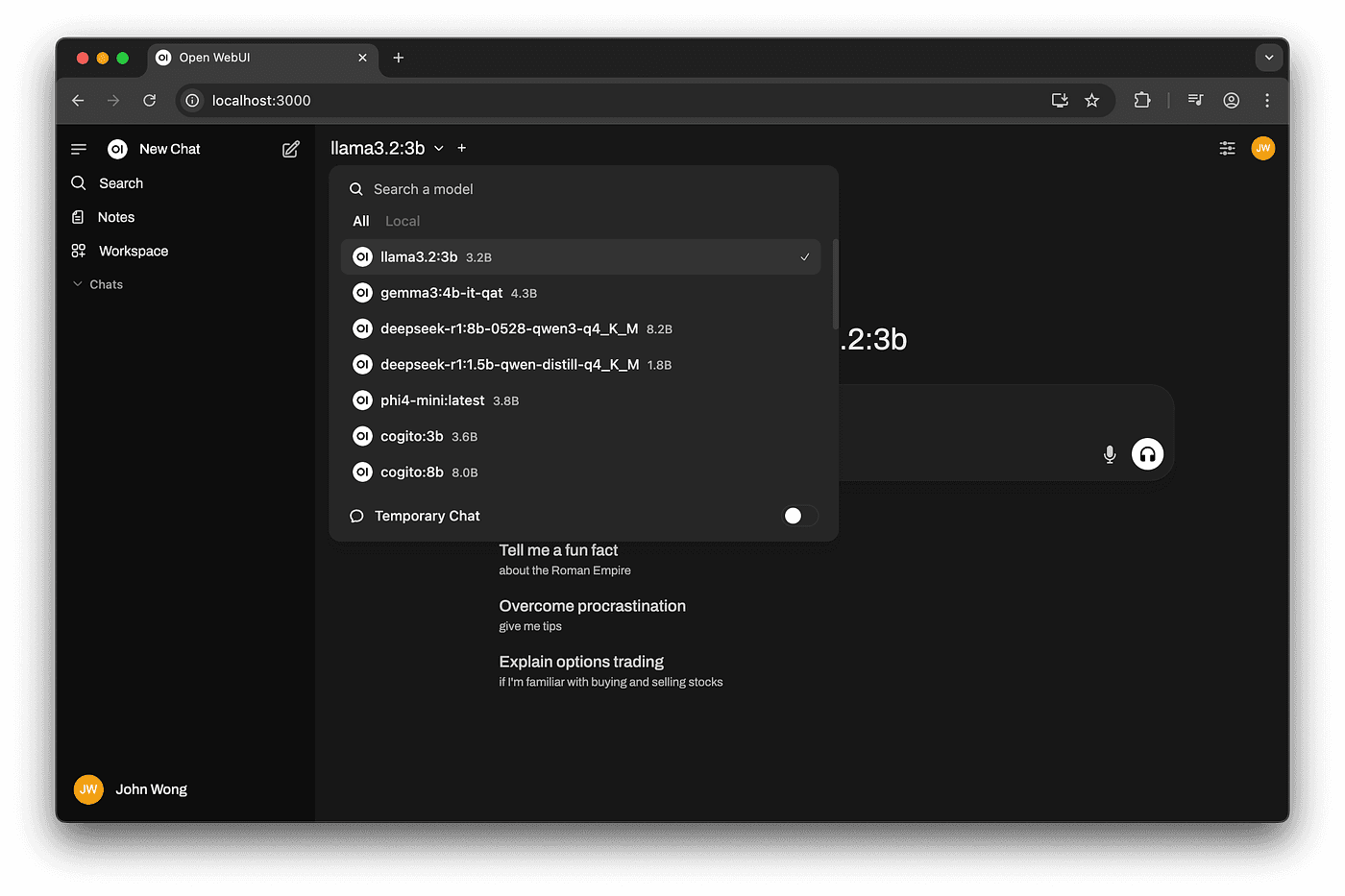1345x896 pixels.
Task: Choose cogito:3b model
Action: 580,436
